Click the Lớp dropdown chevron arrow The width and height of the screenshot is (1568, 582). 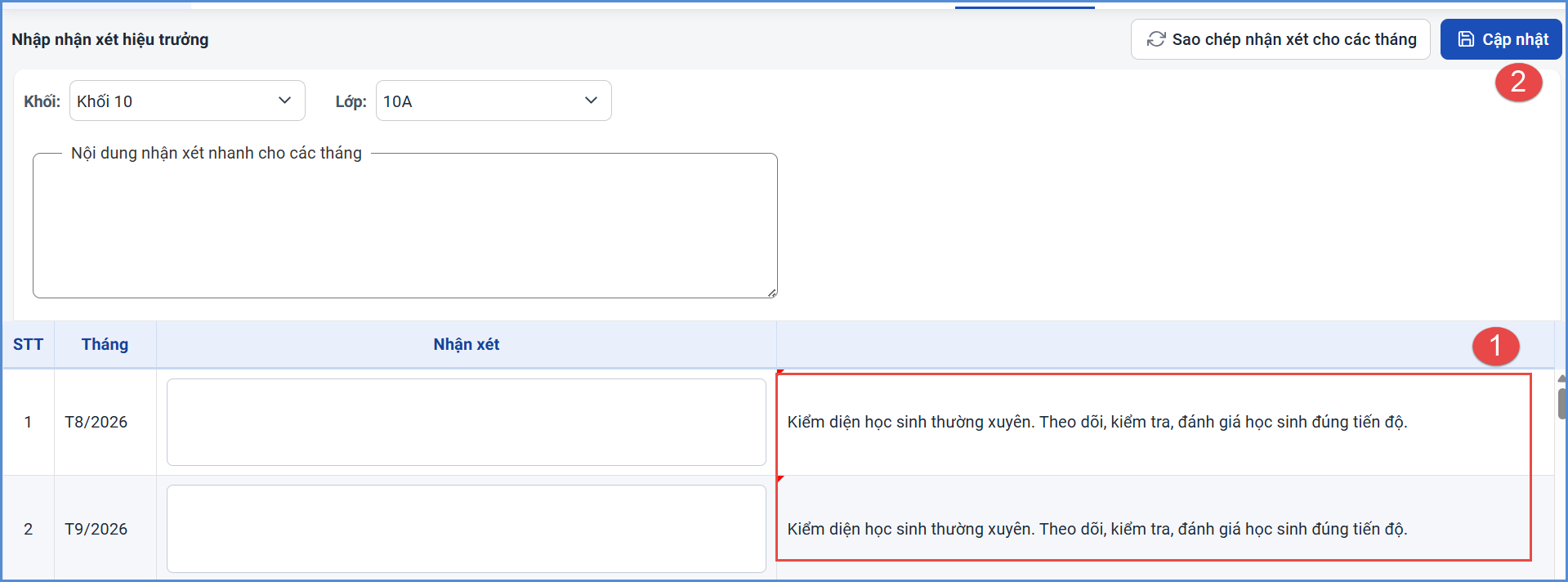pyautogui.click(x=591, y=101)
